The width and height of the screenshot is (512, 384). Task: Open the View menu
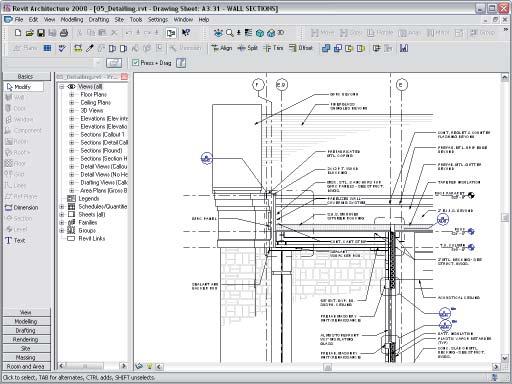tap(49, 20)
